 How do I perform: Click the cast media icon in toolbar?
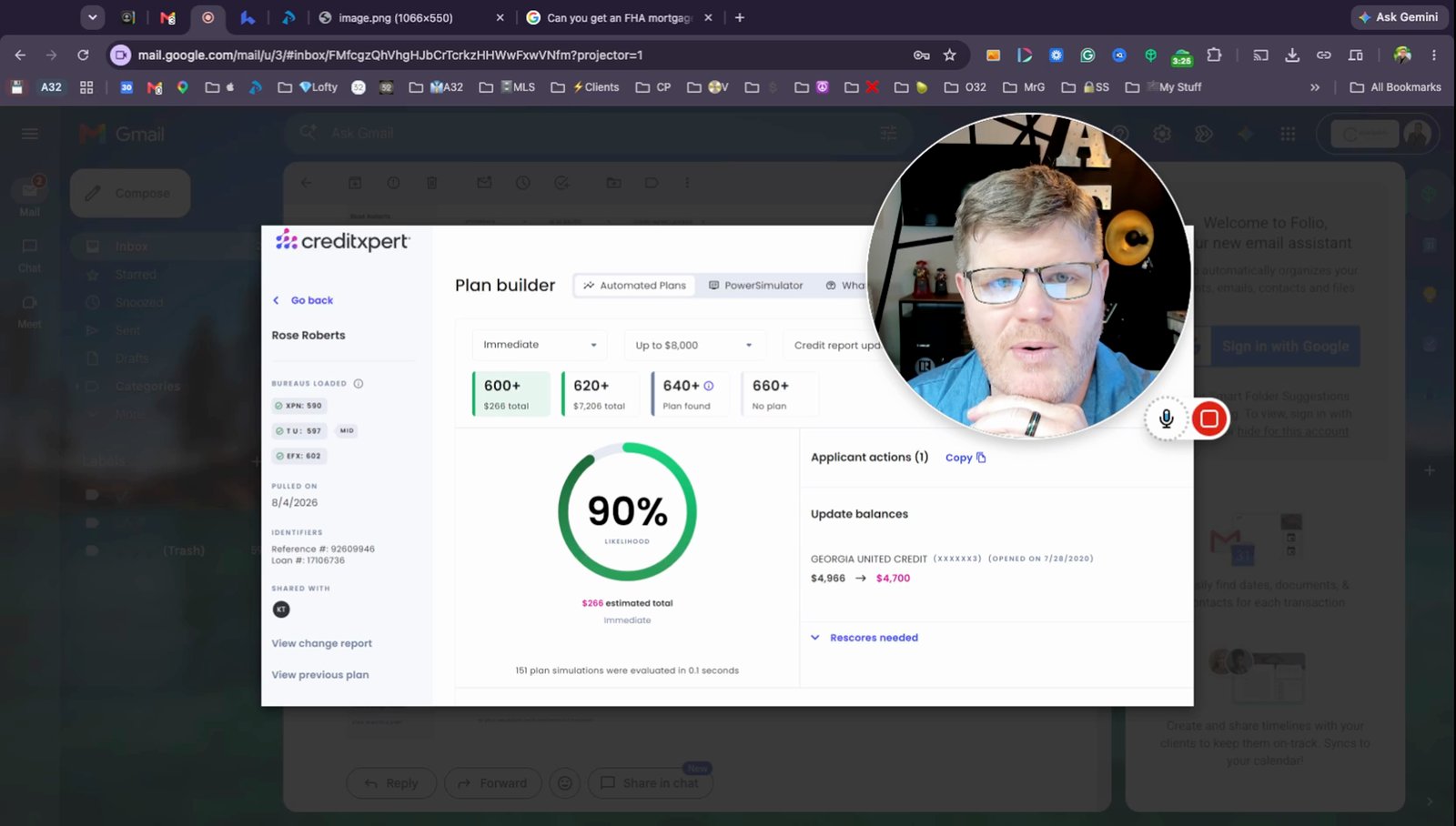click(1260, 55)
